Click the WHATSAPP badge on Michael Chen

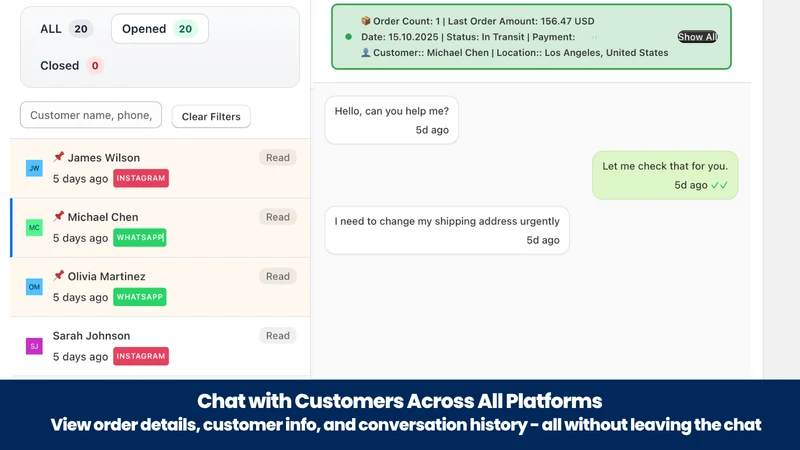click(140, 237)
